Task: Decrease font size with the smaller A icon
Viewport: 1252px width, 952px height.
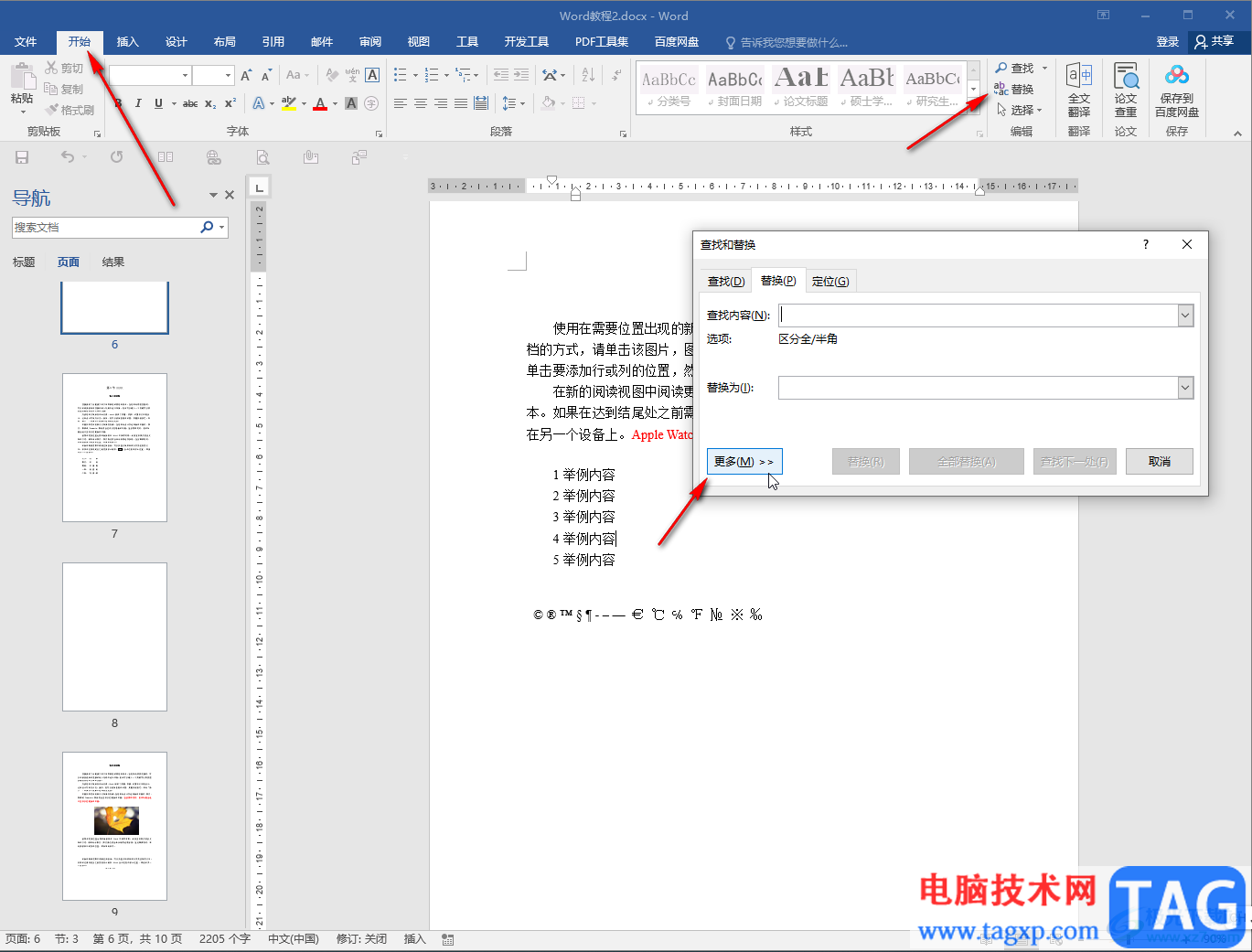Action: [266, 75]
